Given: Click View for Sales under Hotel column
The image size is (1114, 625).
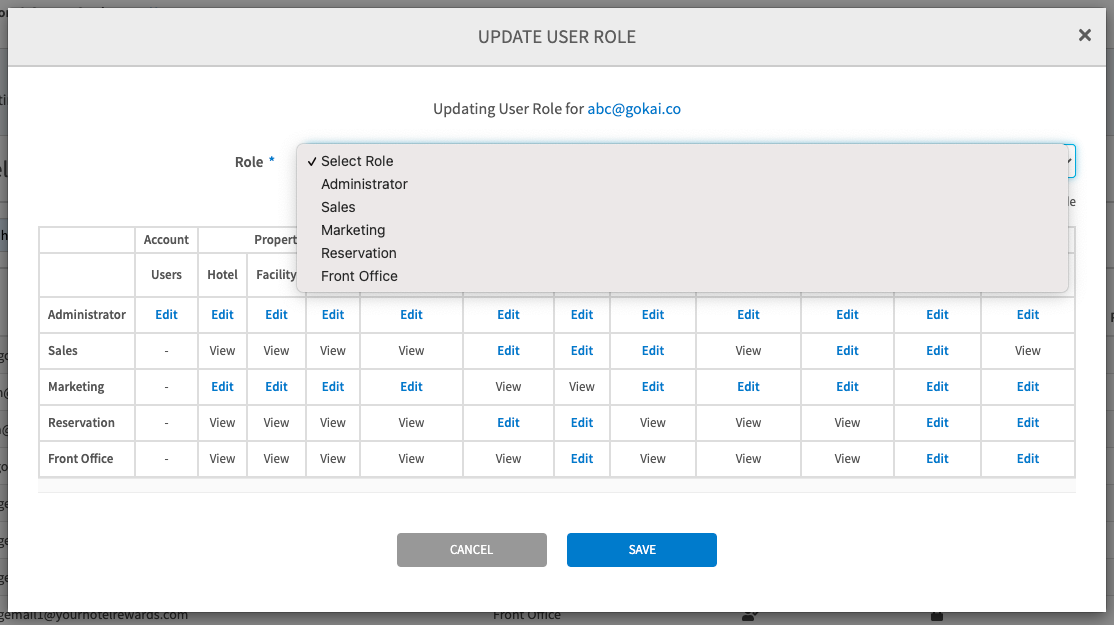Looking at the screenshot, I should (x=222, y=351).
